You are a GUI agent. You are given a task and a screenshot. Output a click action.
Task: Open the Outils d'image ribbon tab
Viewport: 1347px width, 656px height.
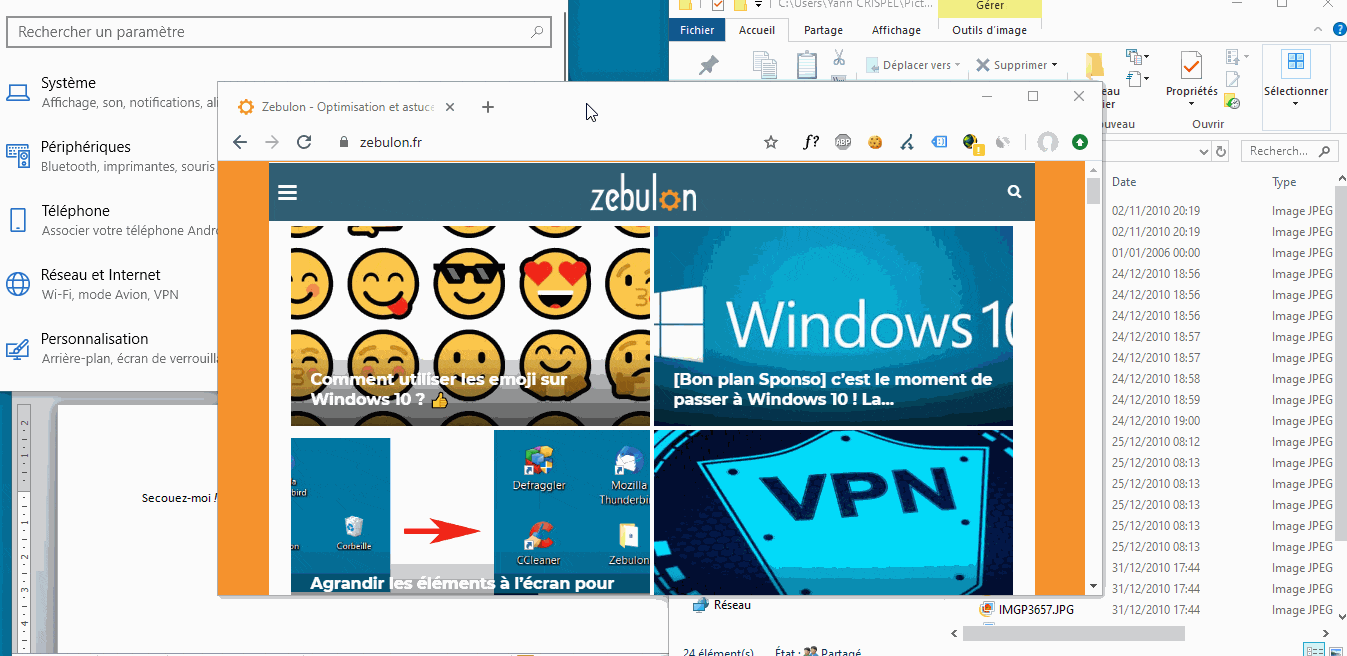click(989, 31)
